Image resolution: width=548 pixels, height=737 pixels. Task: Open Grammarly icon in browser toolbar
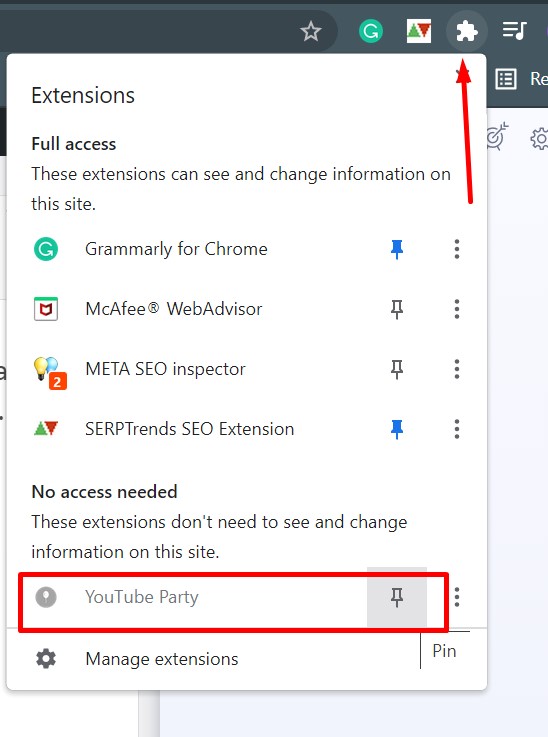click(x=371, y=31)
